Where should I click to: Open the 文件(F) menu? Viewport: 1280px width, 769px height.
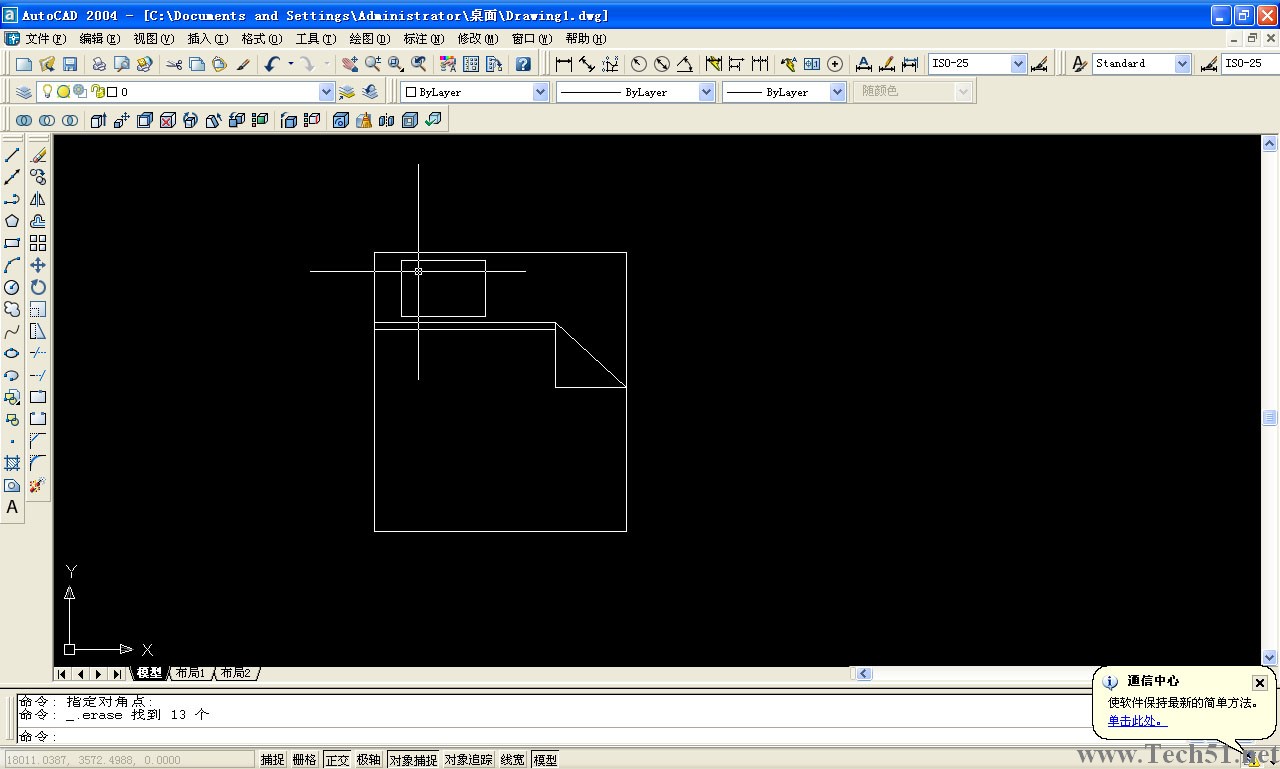coord(46,39)
